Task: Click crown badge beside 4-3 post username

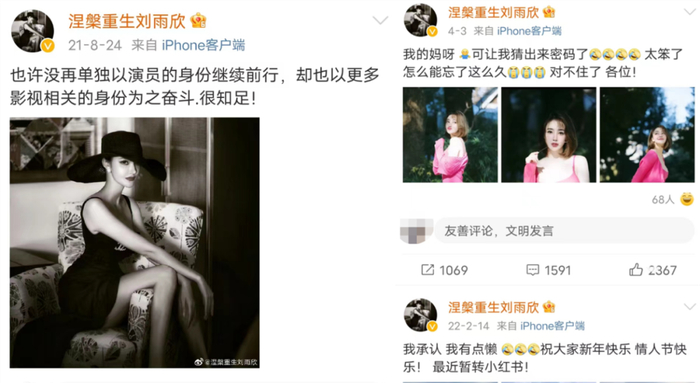Action: tap(549, 12)
